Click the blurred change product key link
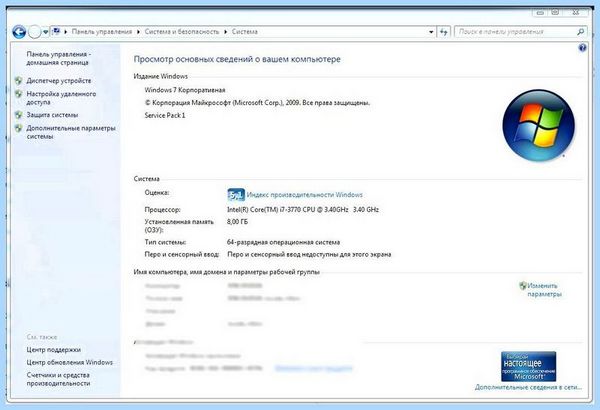 [313, 368]
